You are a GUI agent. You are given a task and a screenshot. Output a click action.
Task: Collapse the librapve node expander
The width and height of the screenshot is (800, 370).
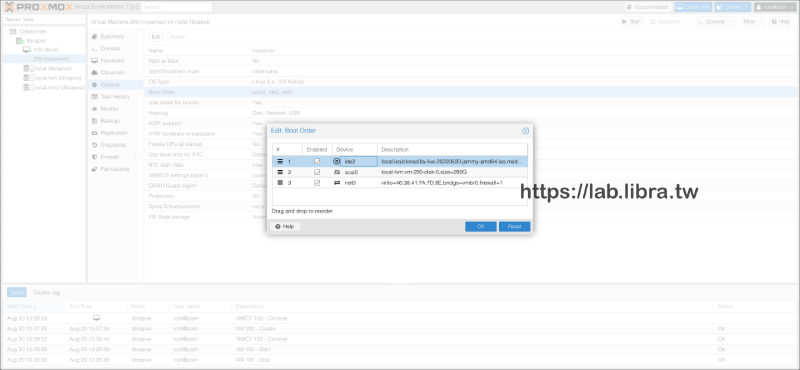click(x=14, y=40)
